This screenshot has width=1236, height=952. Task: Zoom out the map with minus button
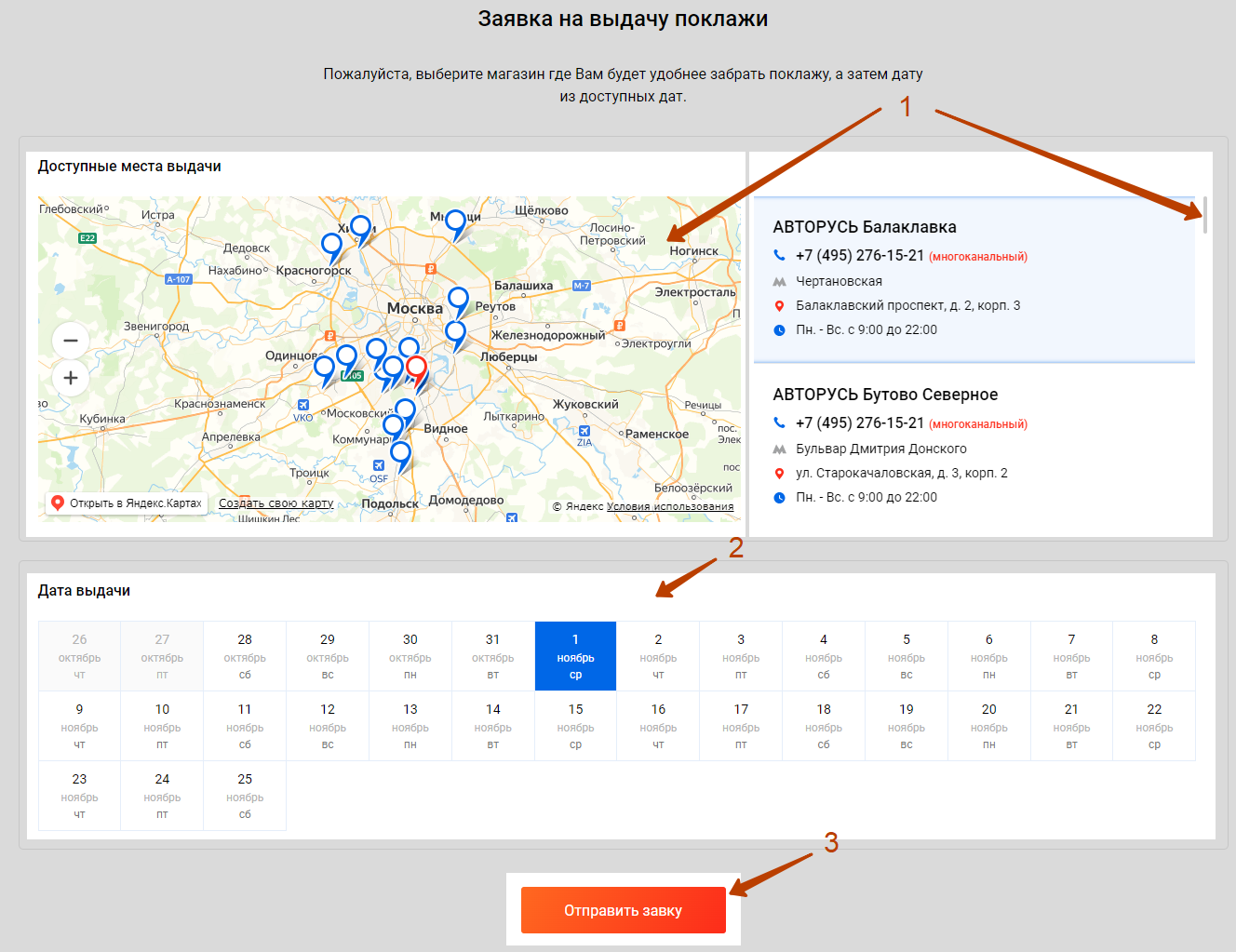point(71,341)
